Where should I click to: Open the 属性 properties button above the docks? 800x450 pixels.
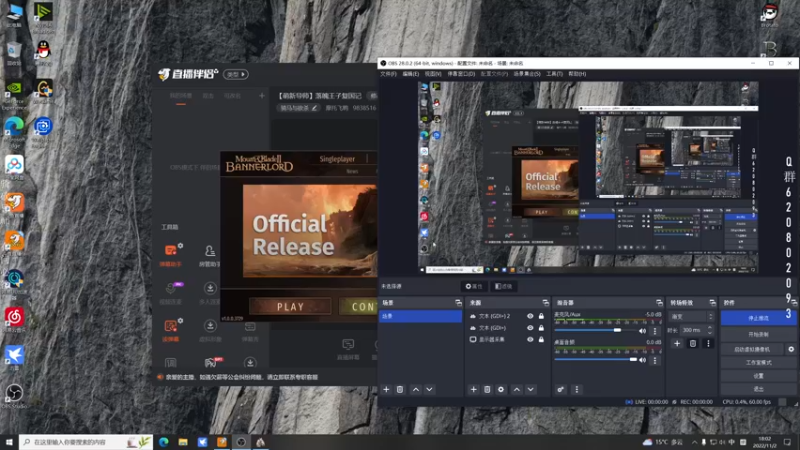pos(474,286)
